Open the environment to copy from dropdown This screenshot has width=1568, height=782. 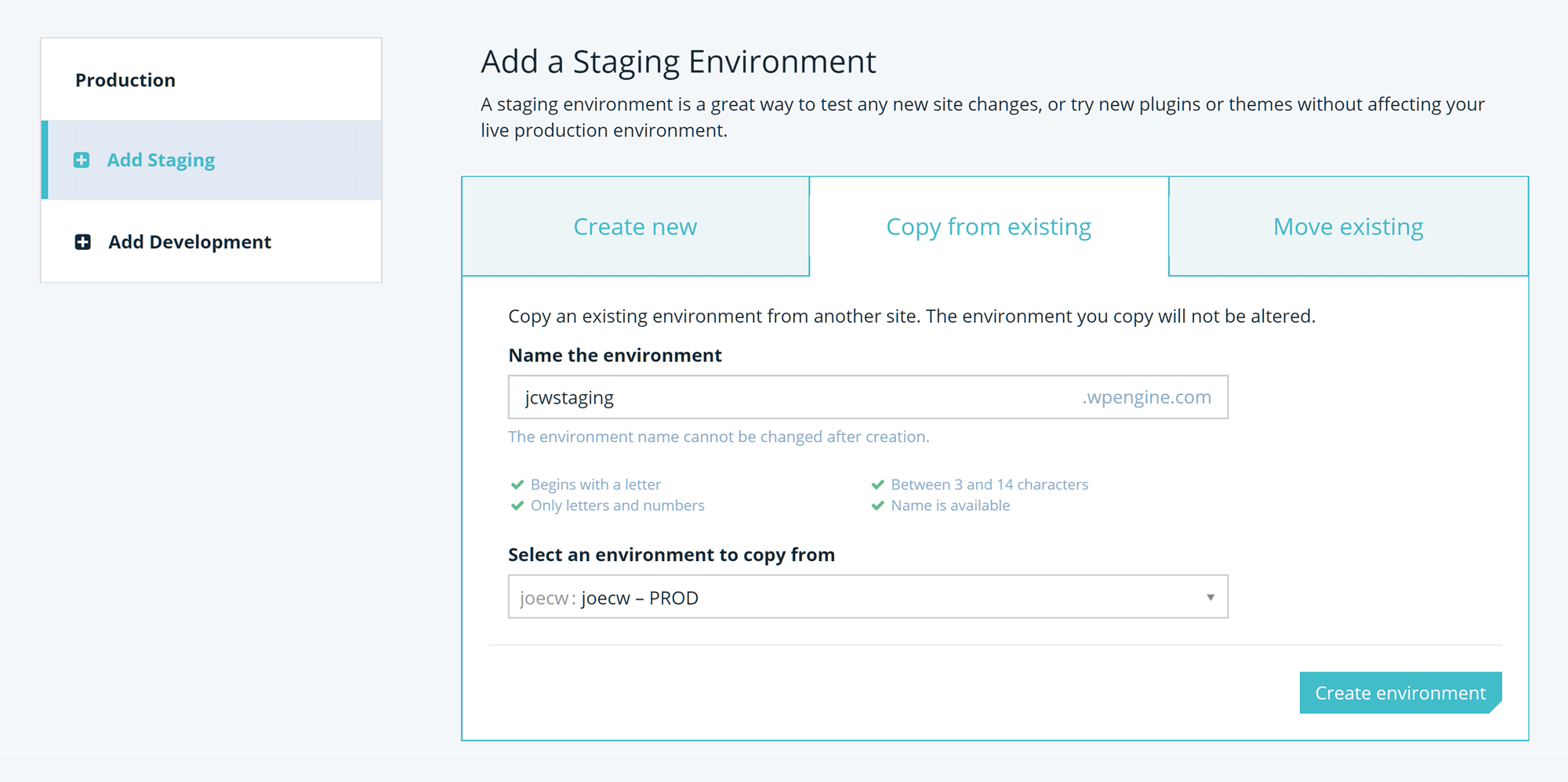[x=868, y=597]
